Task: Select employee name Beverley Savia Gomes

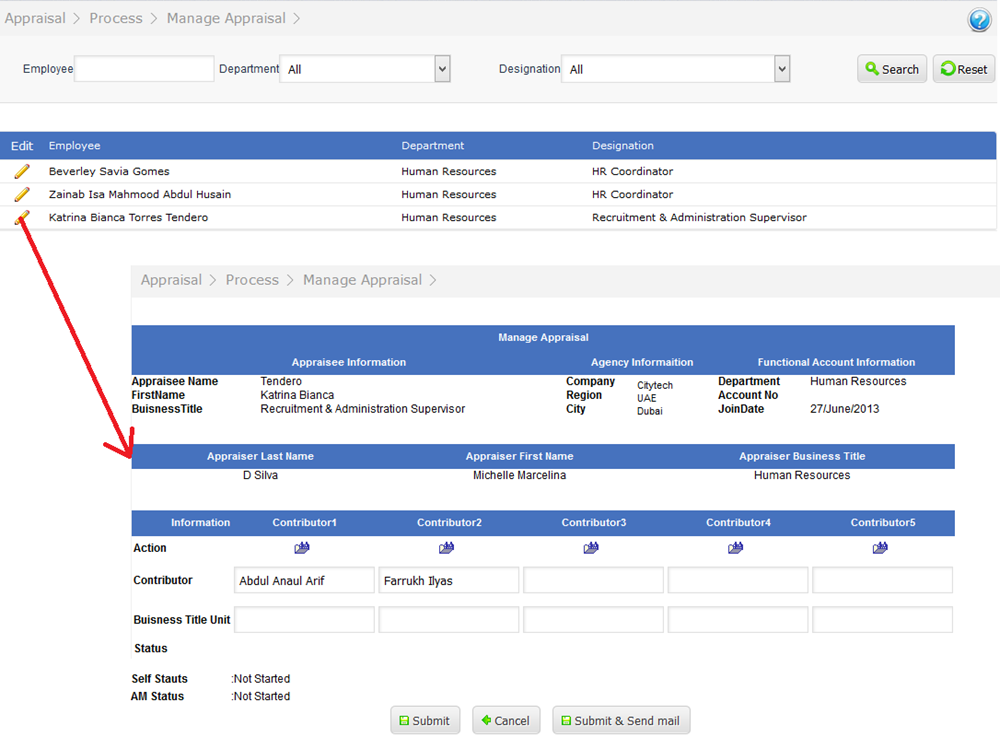Action: (x=109, y=171)
